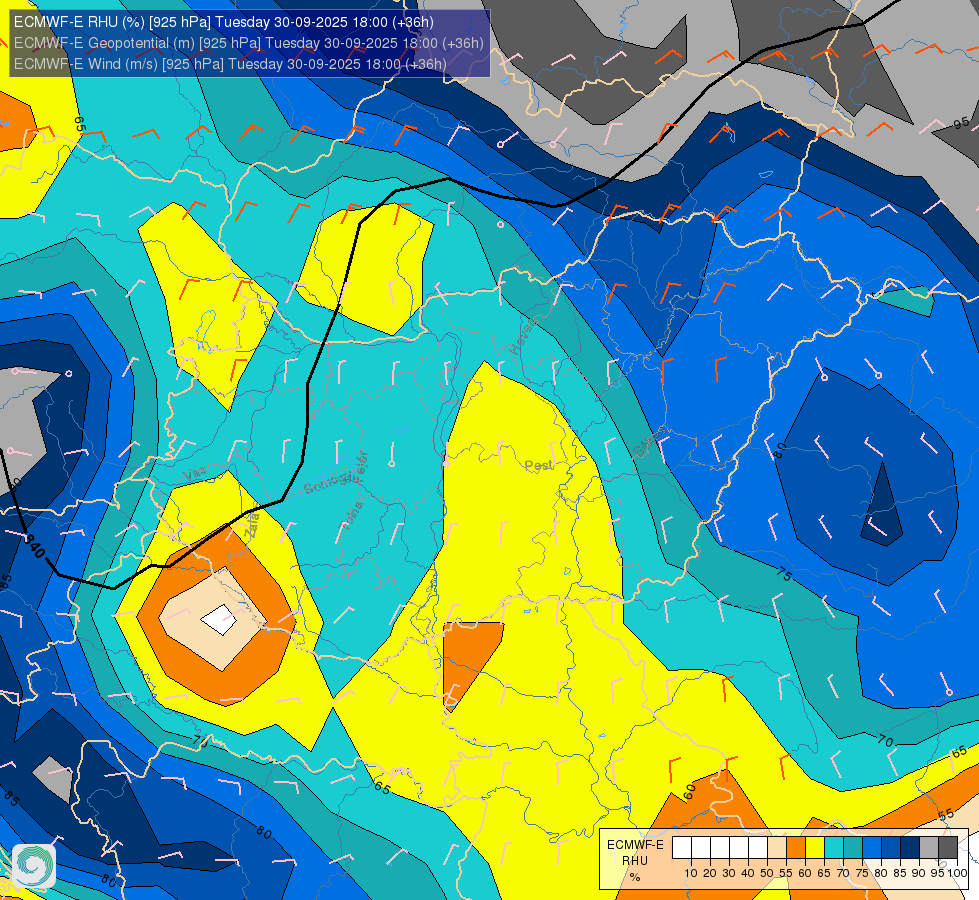The image size is (979, 900).
Task: Select the ECMWF-E RHU (%) title line
Action: point(224,22)
